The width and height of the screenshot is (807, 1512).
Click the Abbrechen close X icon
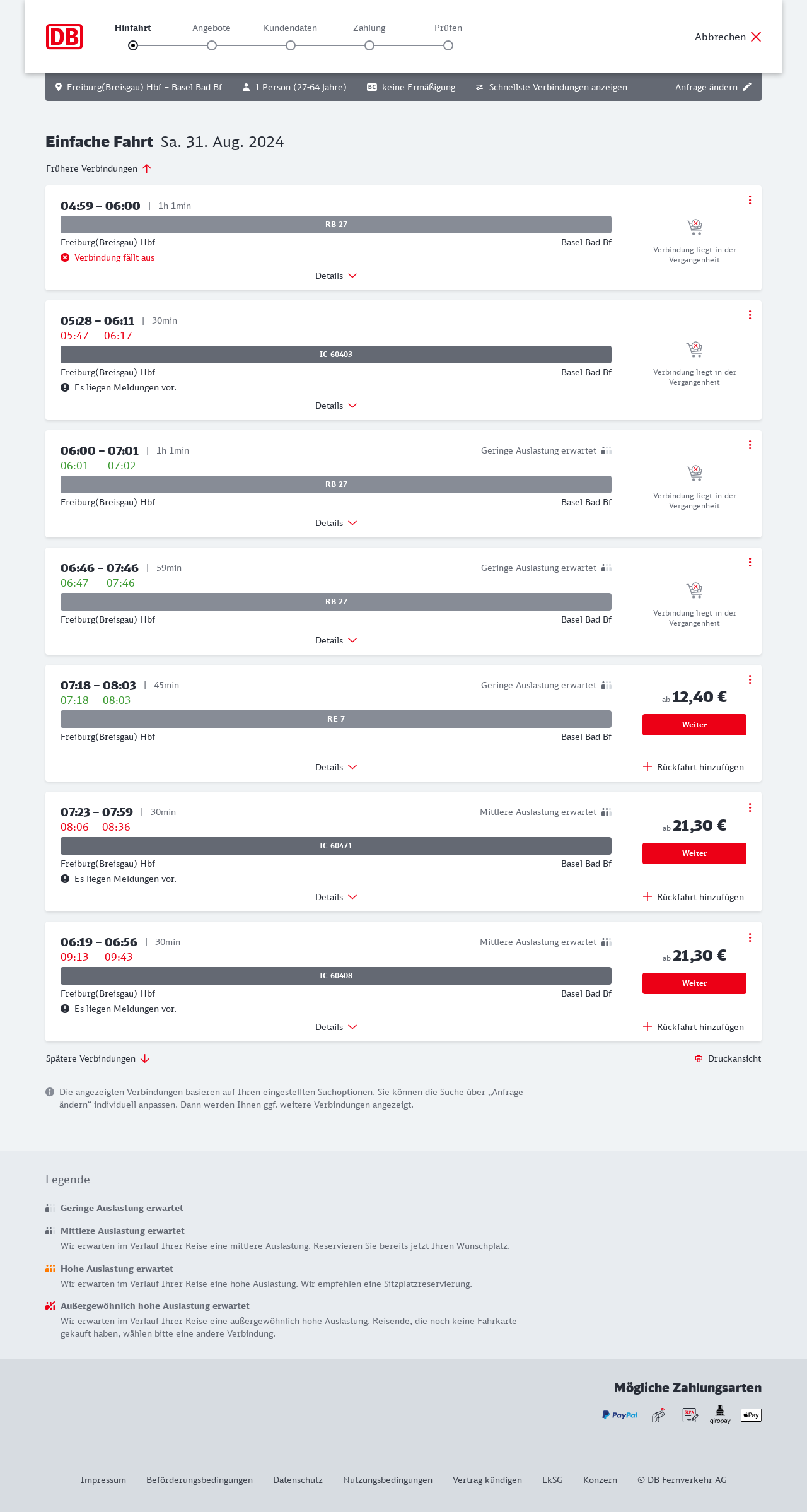tap(756, 37)
